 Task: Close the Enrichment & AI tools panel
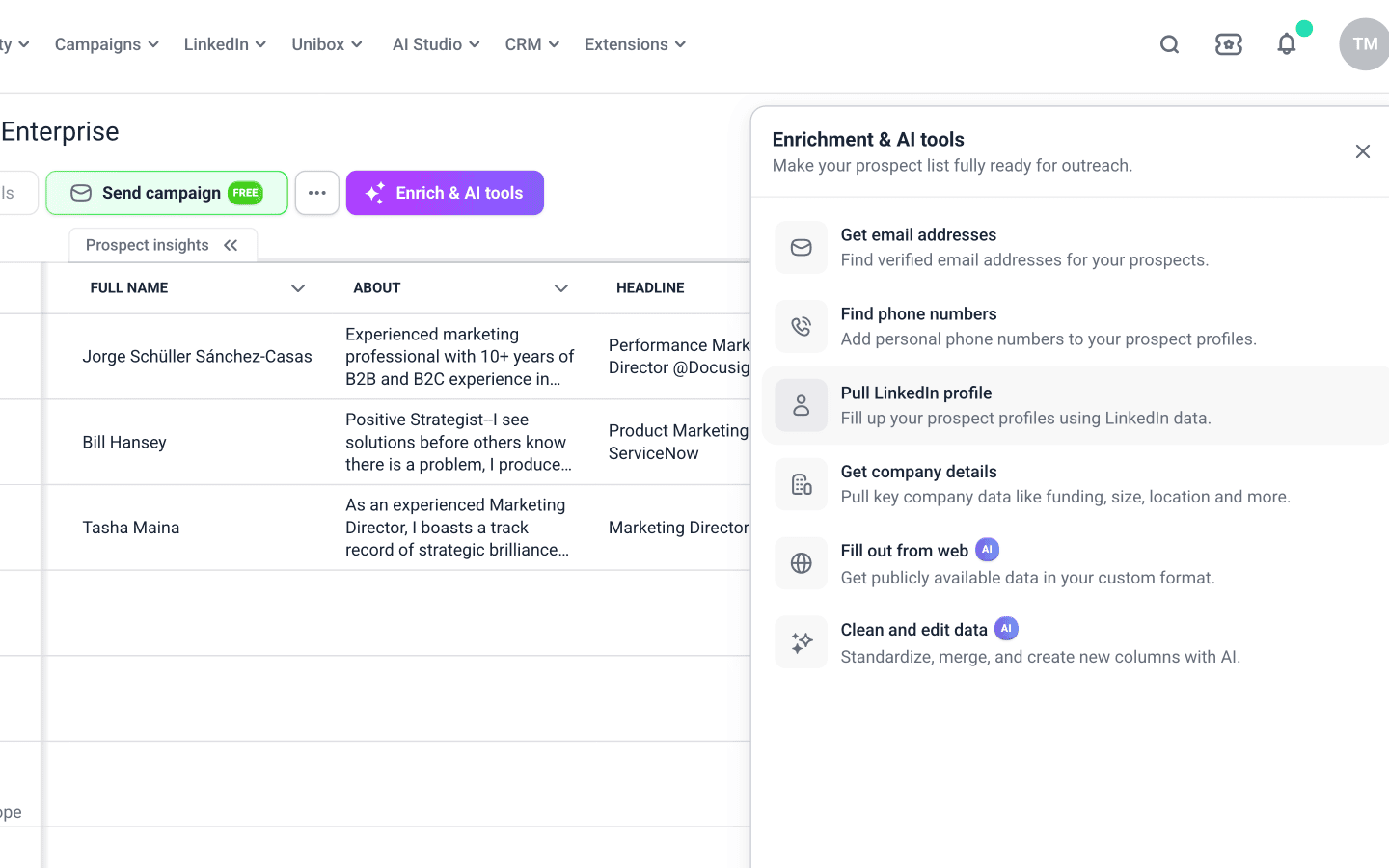1363,151
